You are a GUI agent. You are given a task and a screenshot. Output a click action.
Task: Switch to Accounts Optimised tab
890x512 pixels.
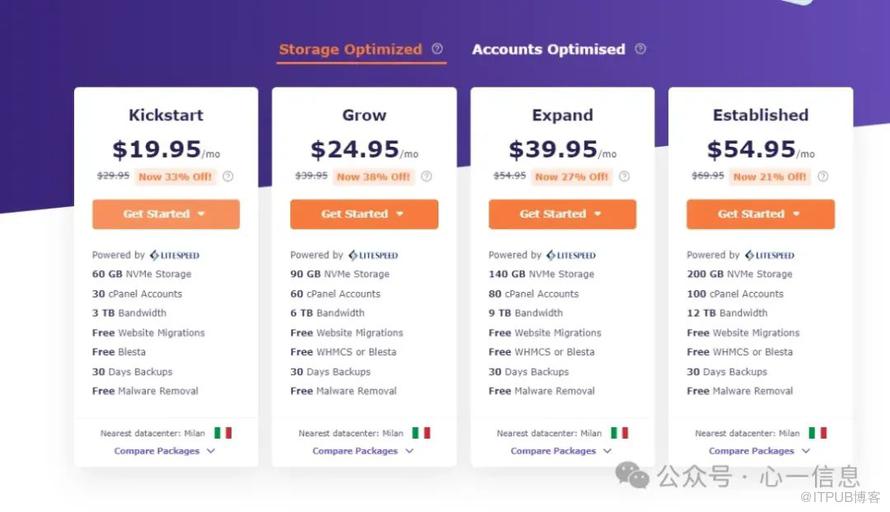pyautogui.click(x=548, y=49)
